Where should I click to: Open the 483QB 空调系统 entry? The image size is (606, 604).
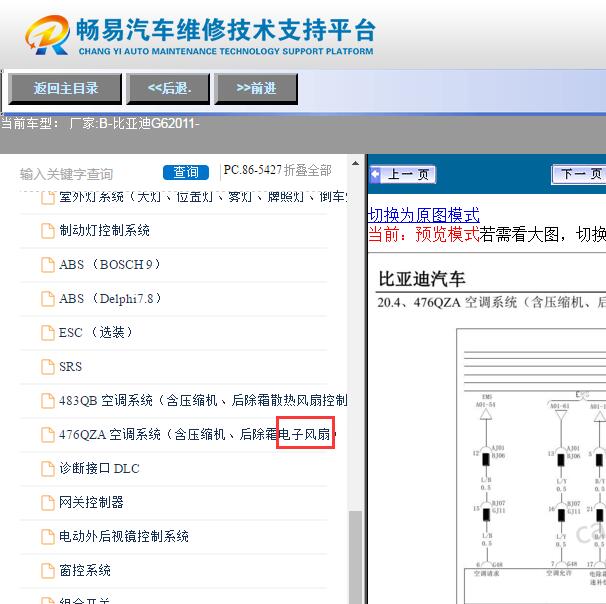point(203,401)
